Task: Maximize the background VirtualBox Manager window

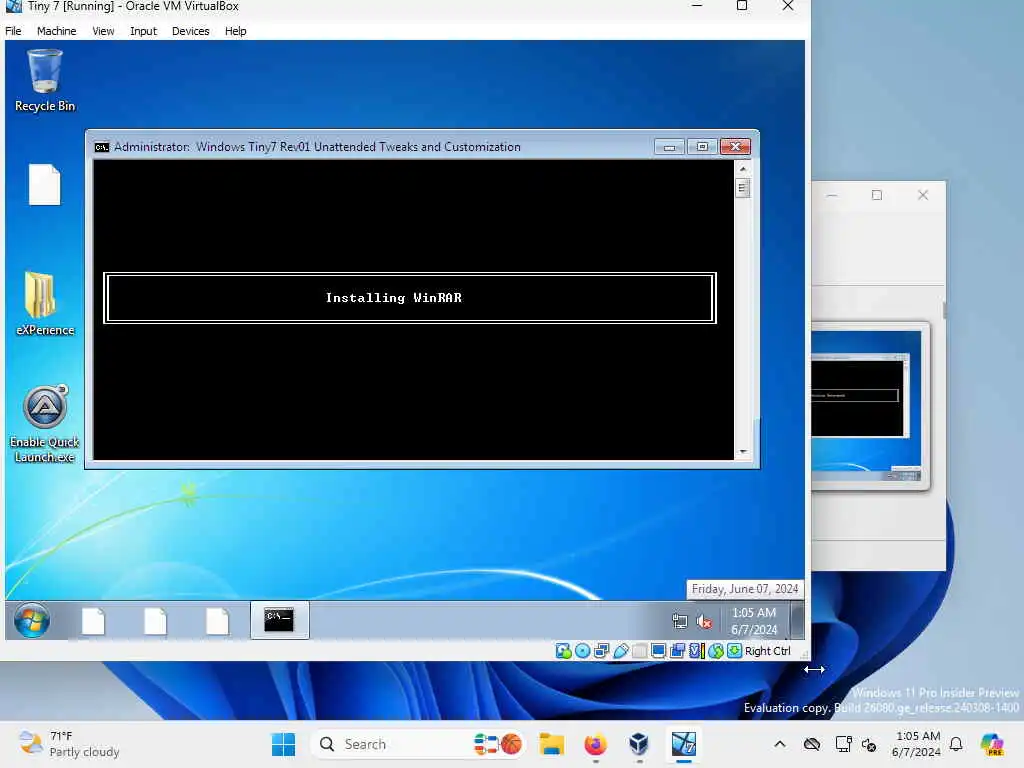Action: 876,195
